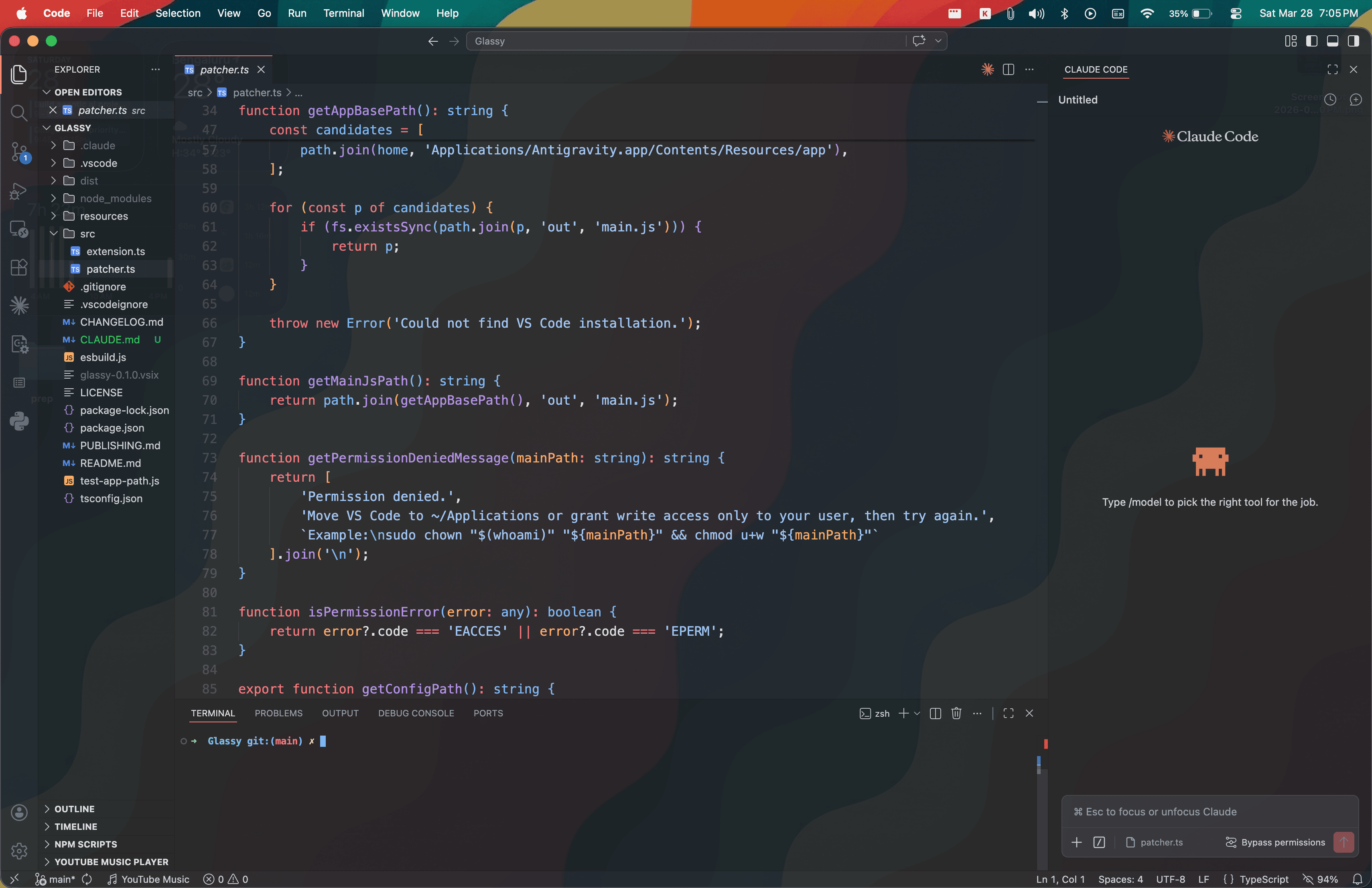Screen dimensions: 1372x888
Task: Open Claude Code from activity bar
Action: (x=19, y=305)
